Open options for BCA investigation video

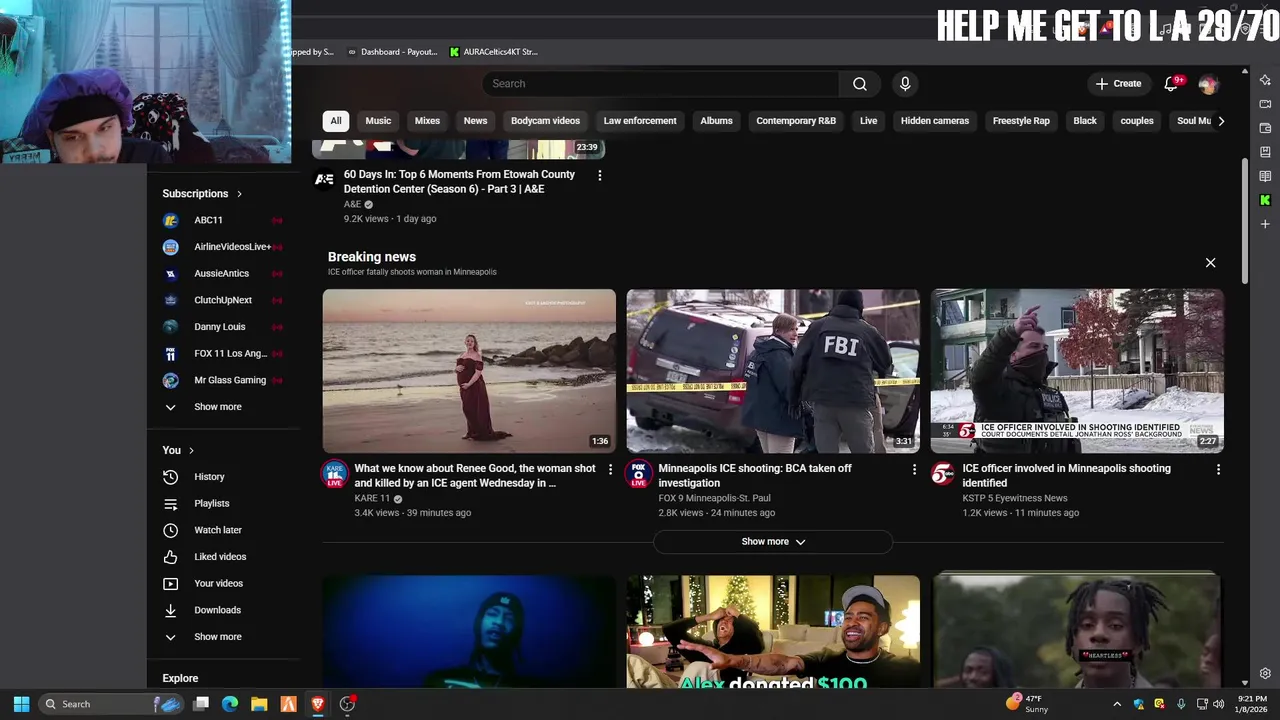point(914,469)
